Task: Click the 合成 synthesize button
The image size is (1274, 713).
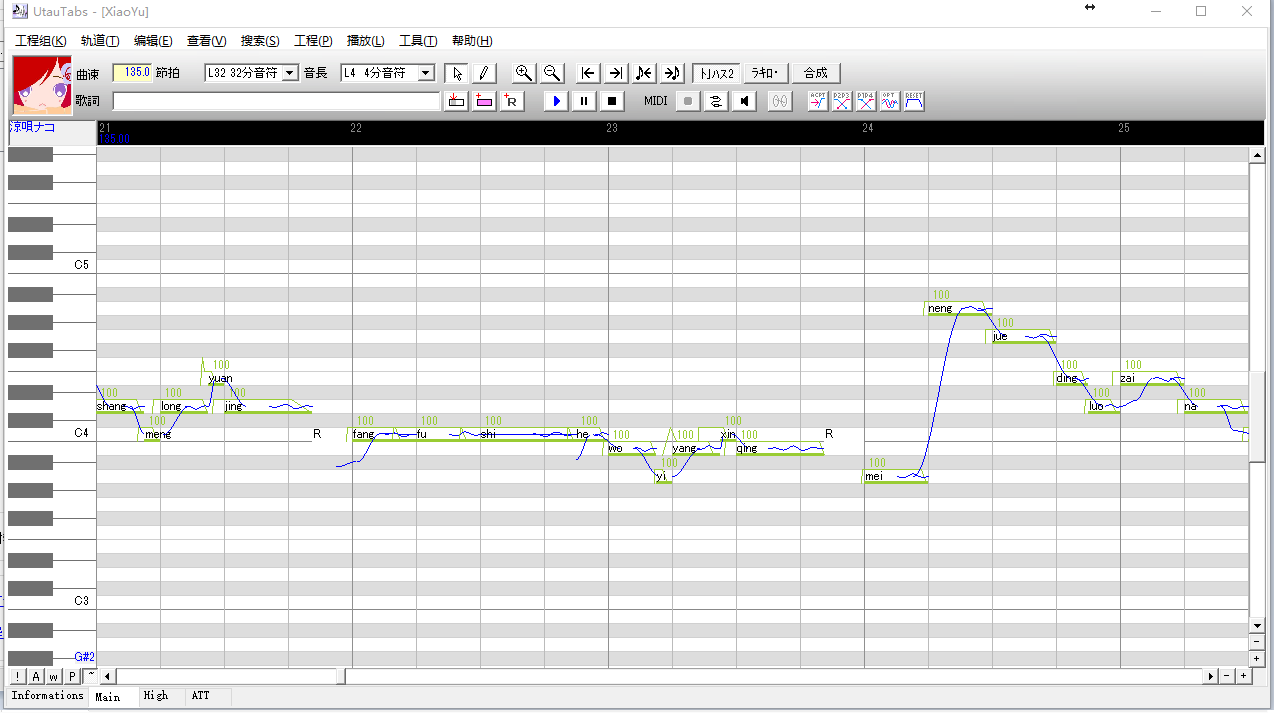Action: 816,73
